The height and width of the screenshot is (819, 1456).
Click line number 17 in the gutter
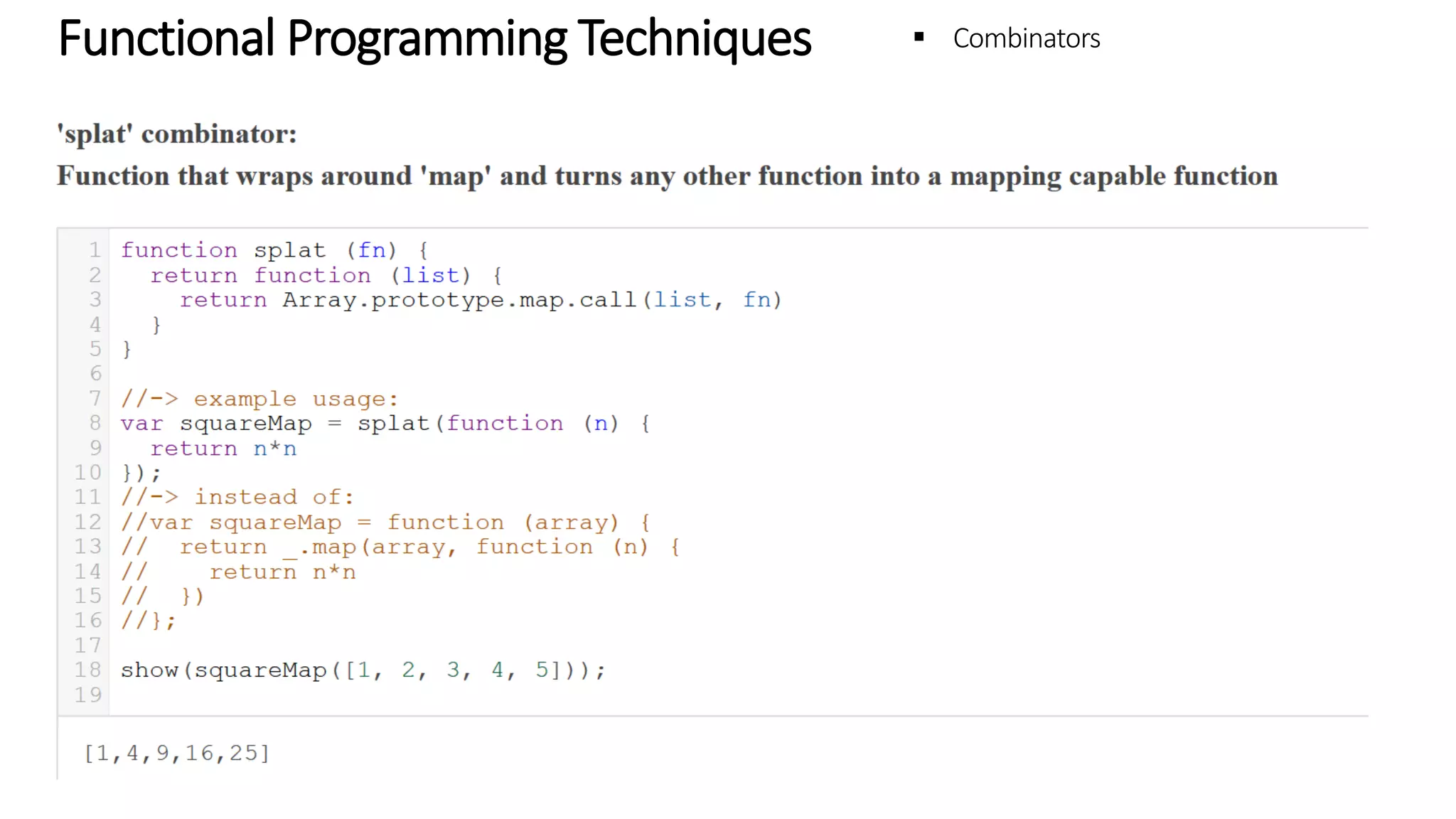(88, 645)
